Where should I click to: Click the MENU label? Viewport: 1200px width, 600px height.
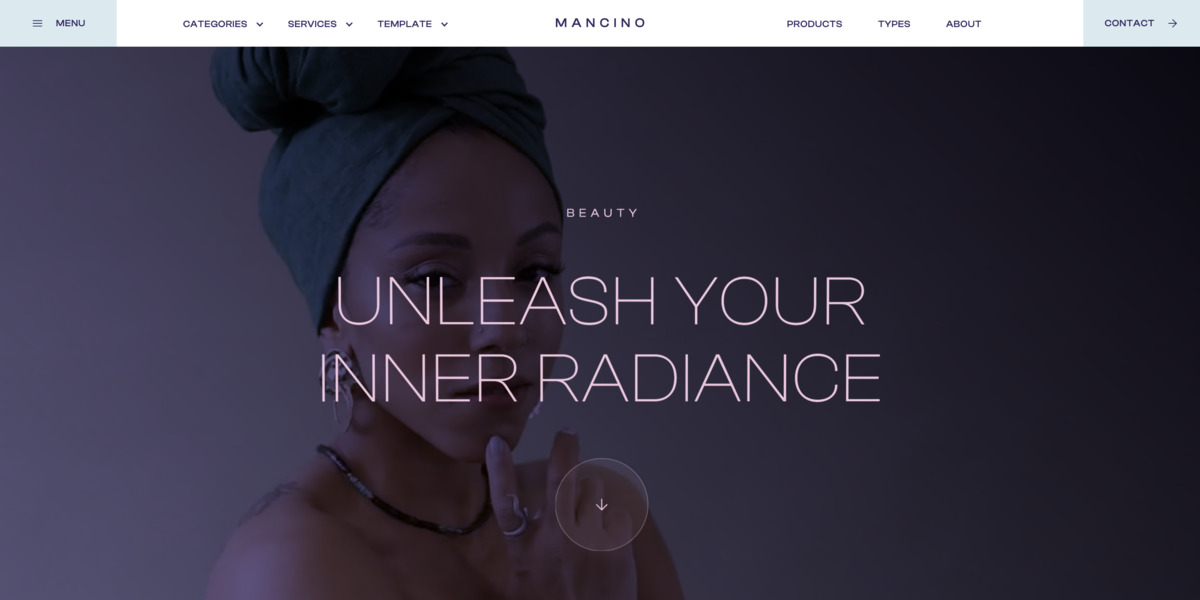point(70,23)
